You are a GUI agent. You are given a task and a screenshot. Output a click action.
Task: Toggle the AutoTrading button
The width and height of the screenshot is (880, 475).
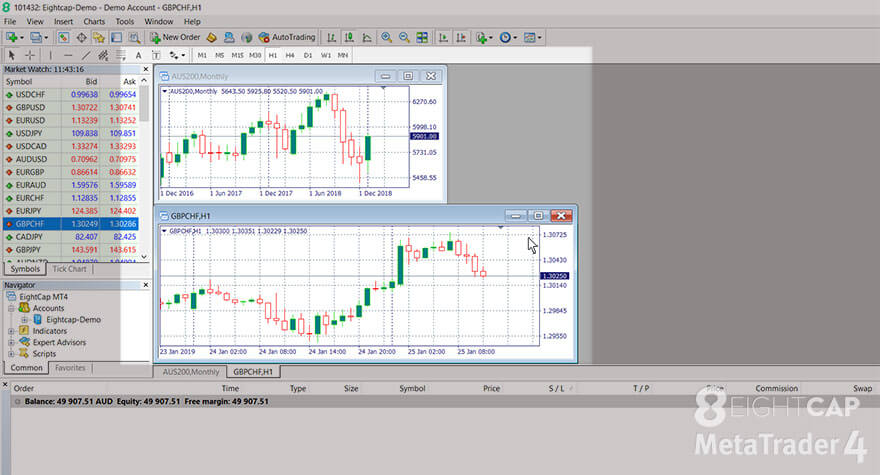287,38
